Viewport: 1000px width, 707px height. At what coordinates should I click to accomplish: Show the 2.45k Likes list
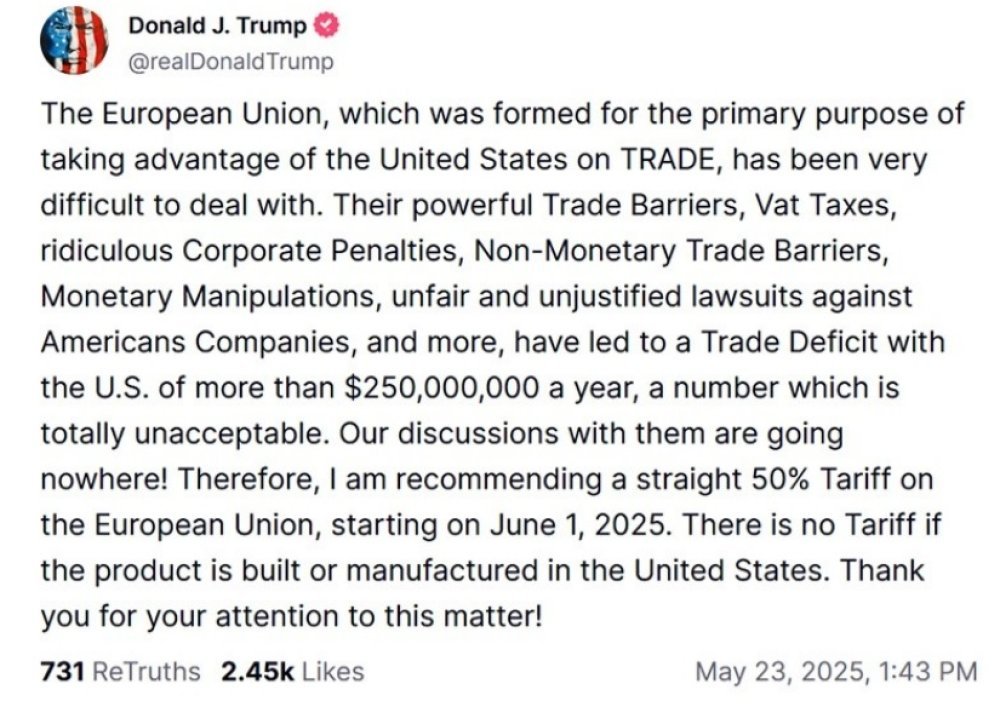point(292,671)
